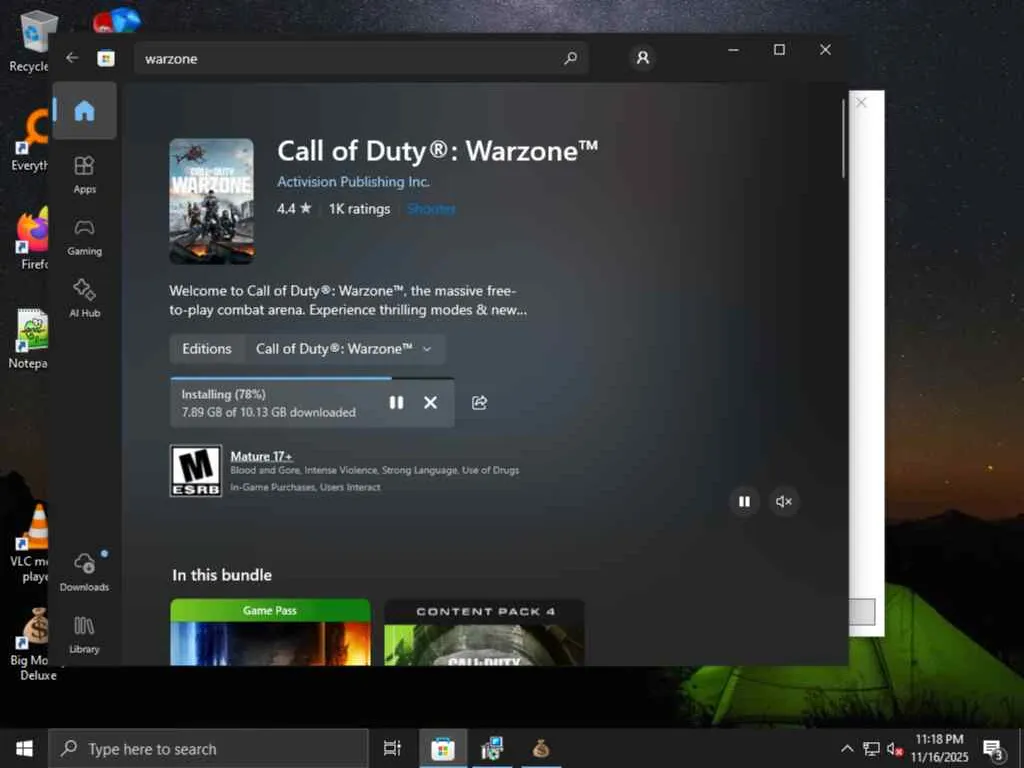This screenshot has height=768, width=1024.
Task: Click the installer taskbar icon
Action: pos(491,748)
